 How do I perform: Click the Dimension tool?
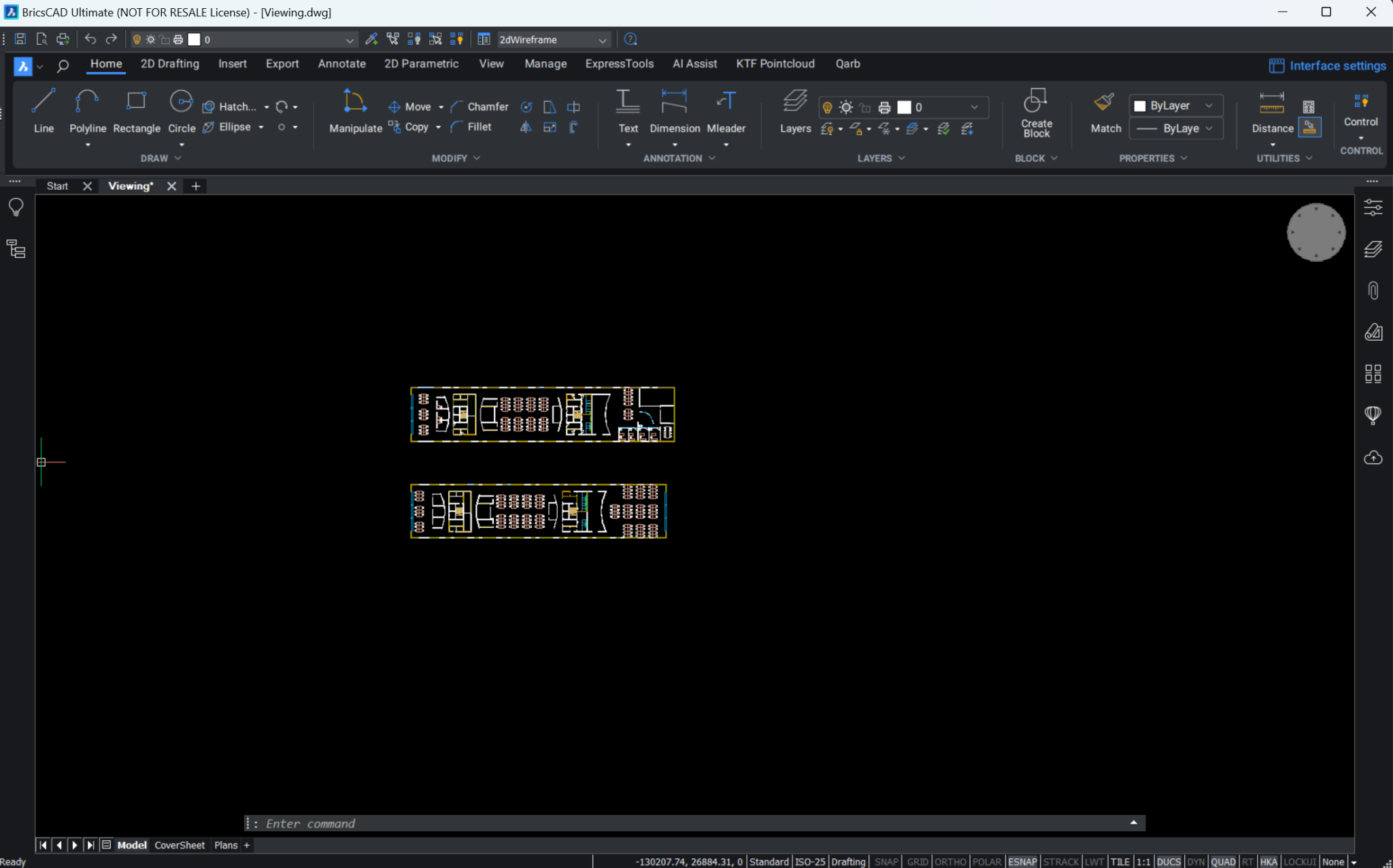click(674, 111)
